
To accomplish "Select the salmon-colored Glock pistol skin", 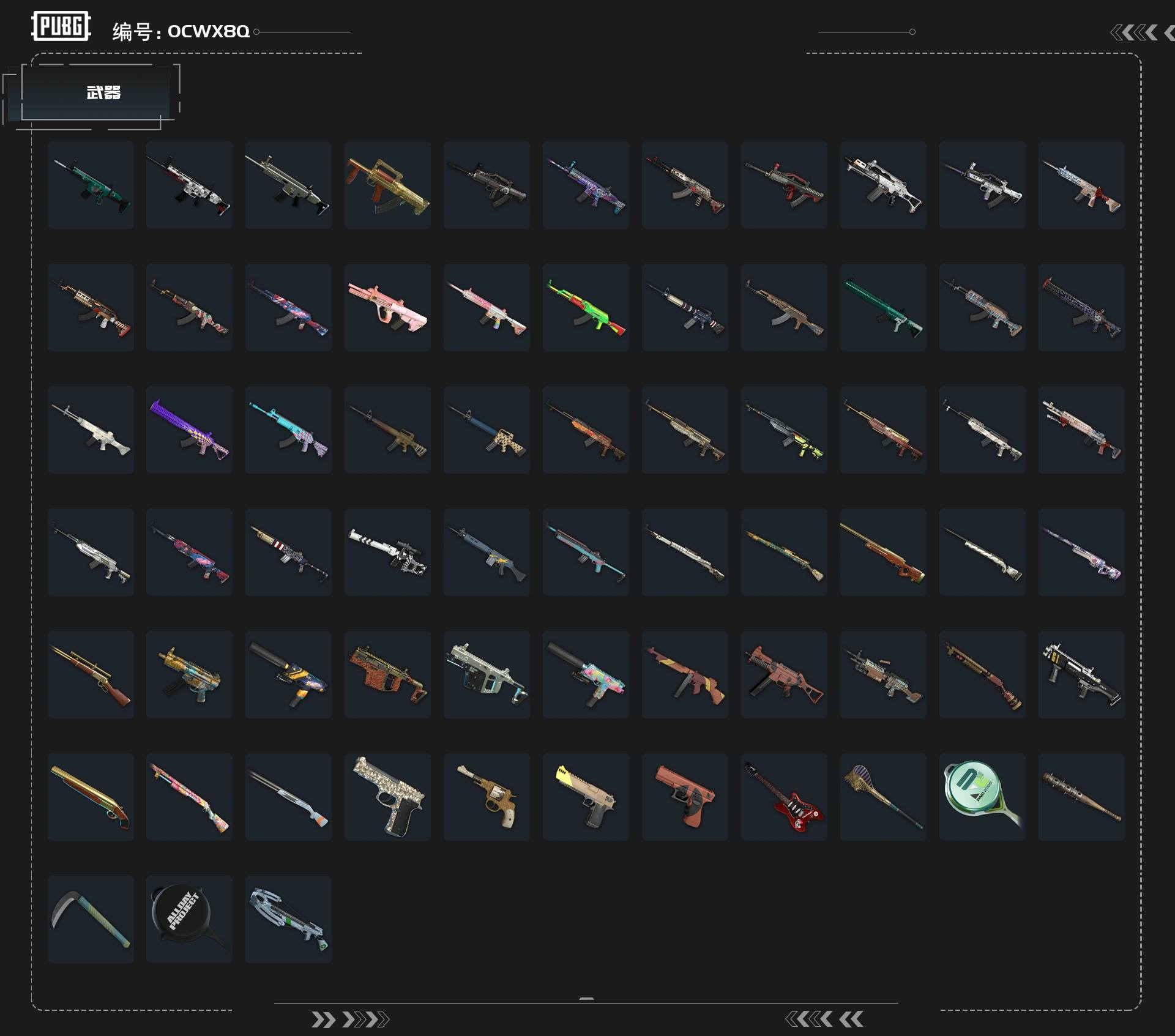I will pyautogui.click(x=685, y=797).
